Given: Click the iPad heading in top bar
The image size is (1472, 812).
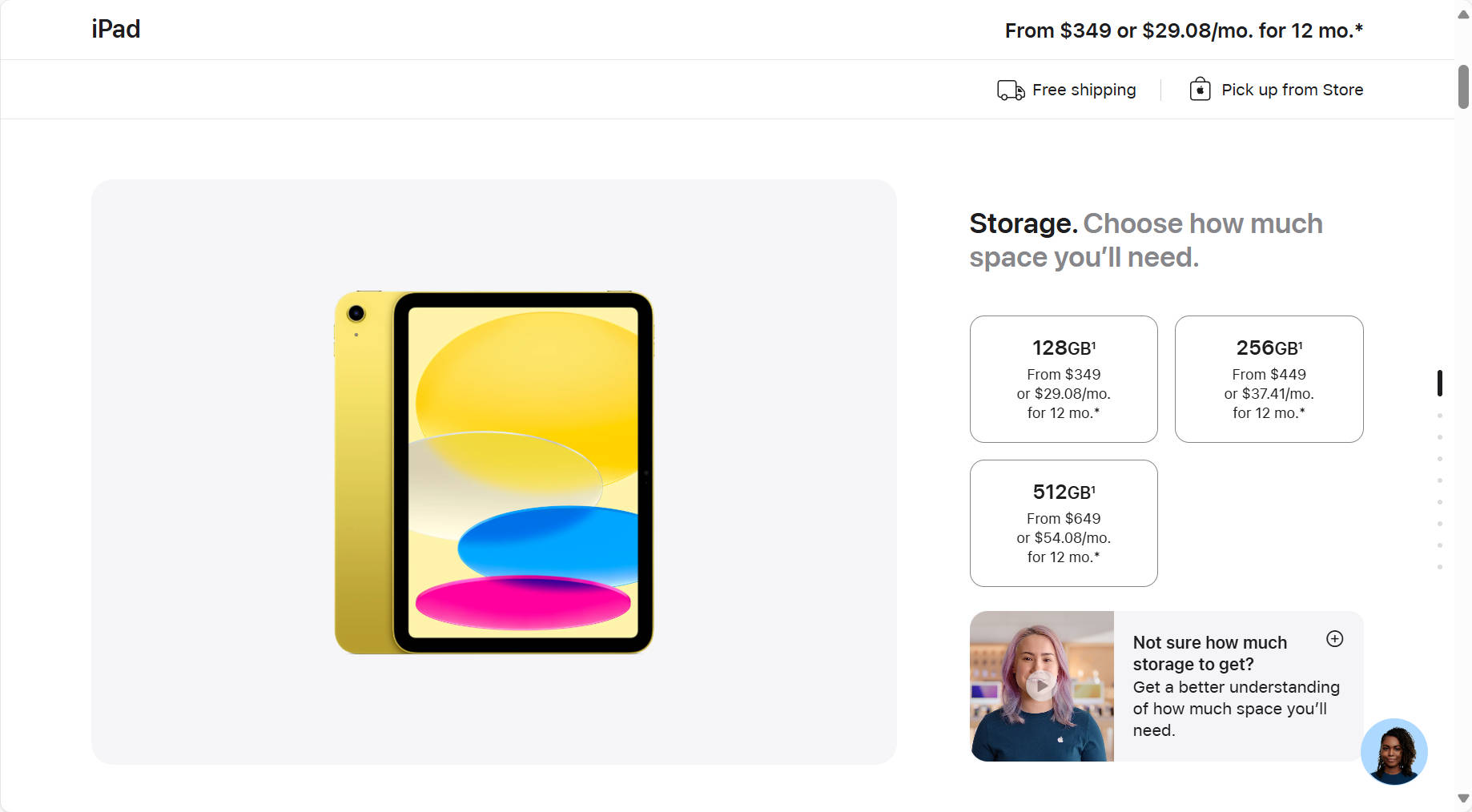Looking at the screenshot, I should point(115,30).
